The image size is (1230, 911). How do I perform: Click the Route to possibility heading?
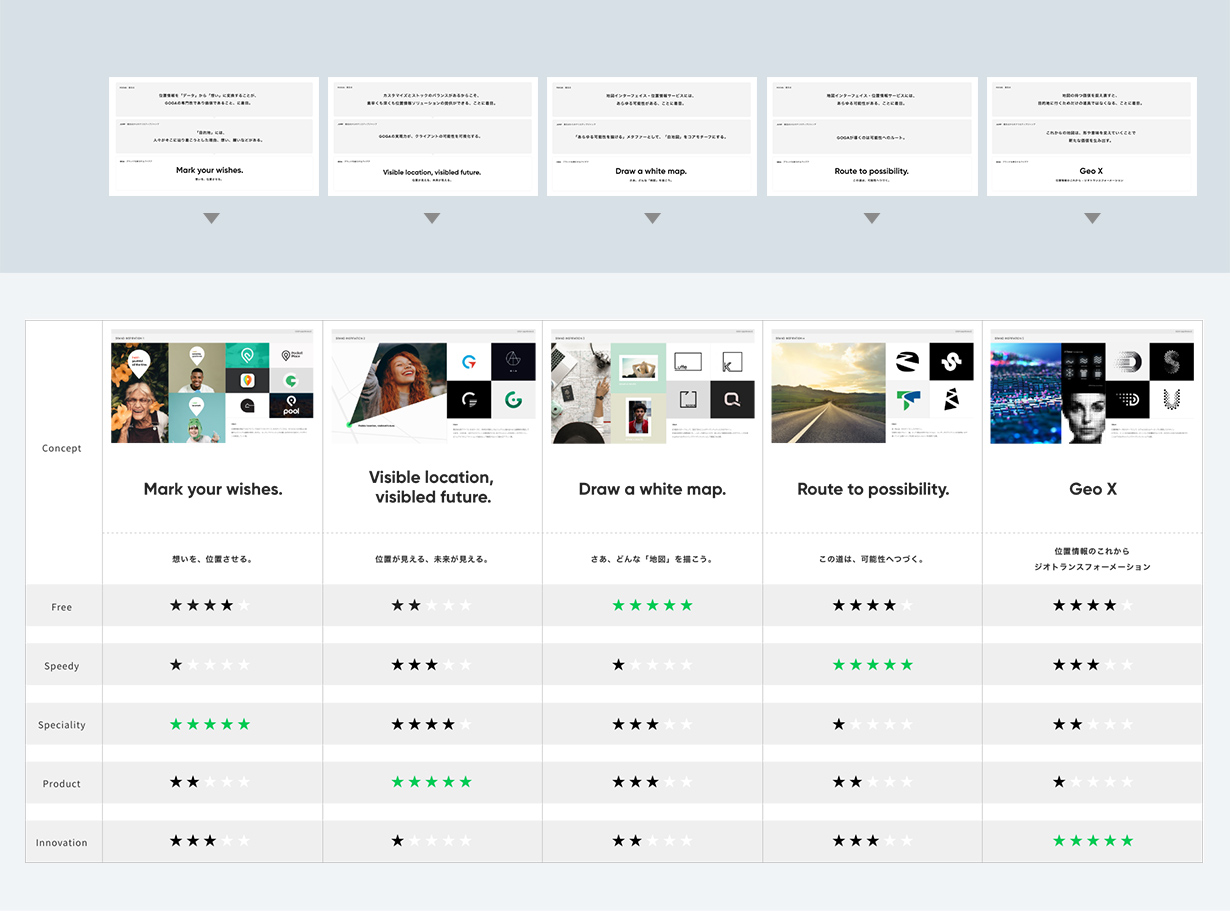click(x=873, y=489)
